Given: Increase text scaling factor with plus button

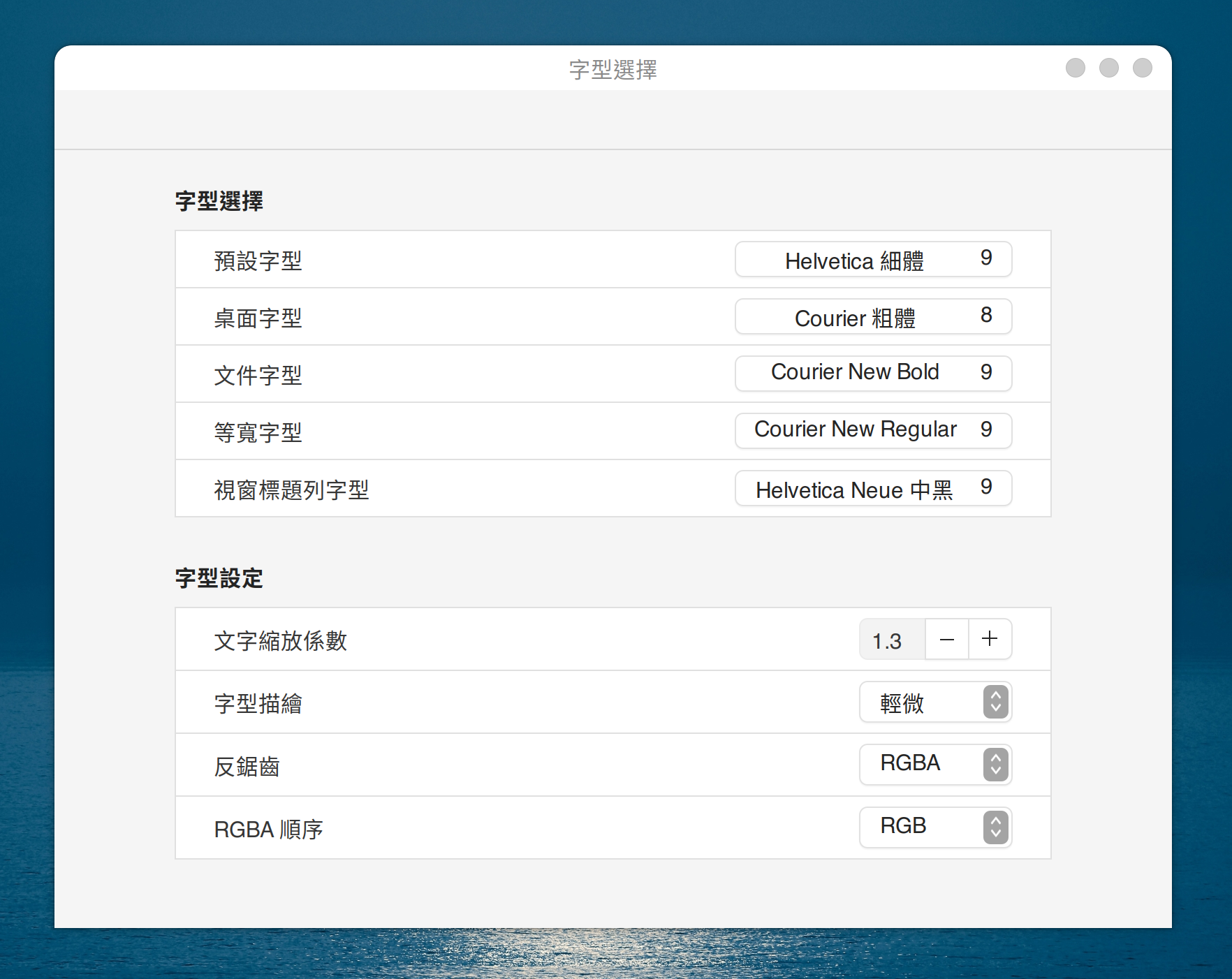Looking at the screenshot, I should pos(990,639).
